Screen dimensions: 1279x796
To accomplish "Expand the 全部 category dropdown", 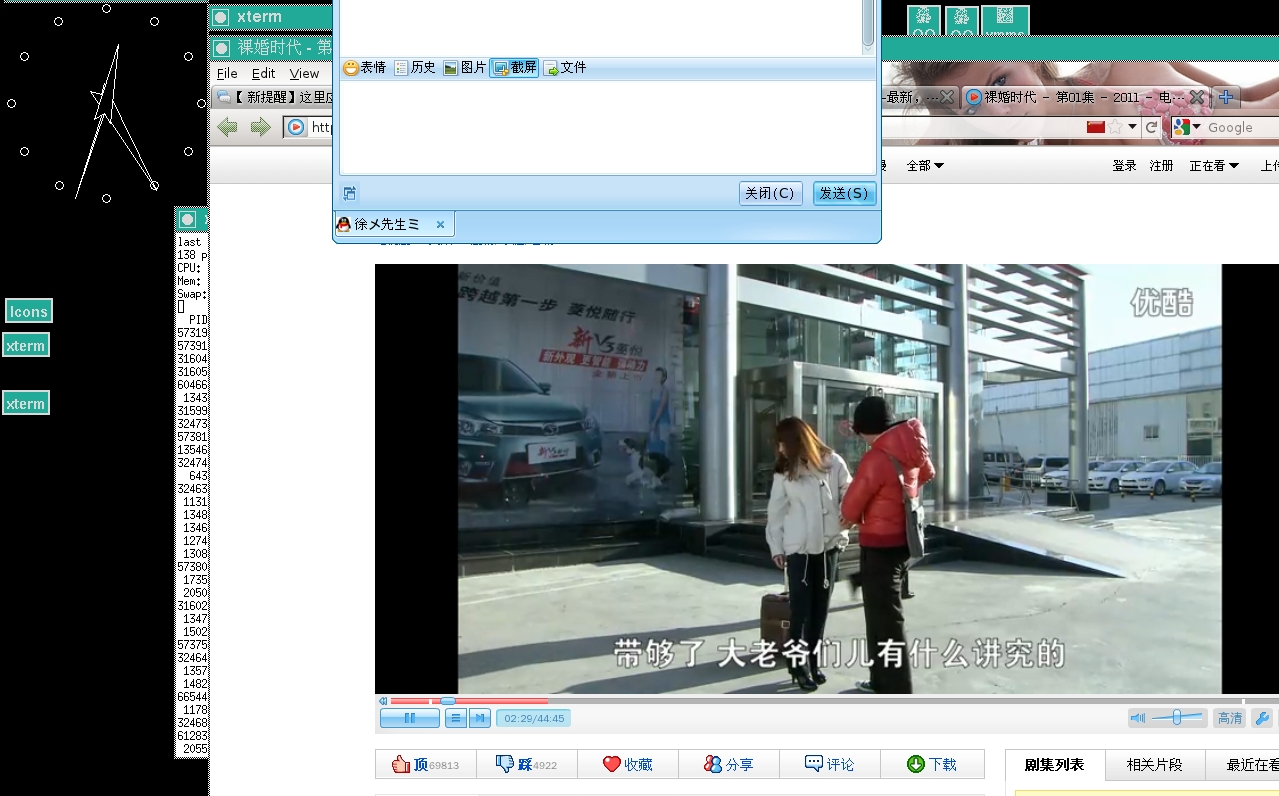I will coord(925,165).
